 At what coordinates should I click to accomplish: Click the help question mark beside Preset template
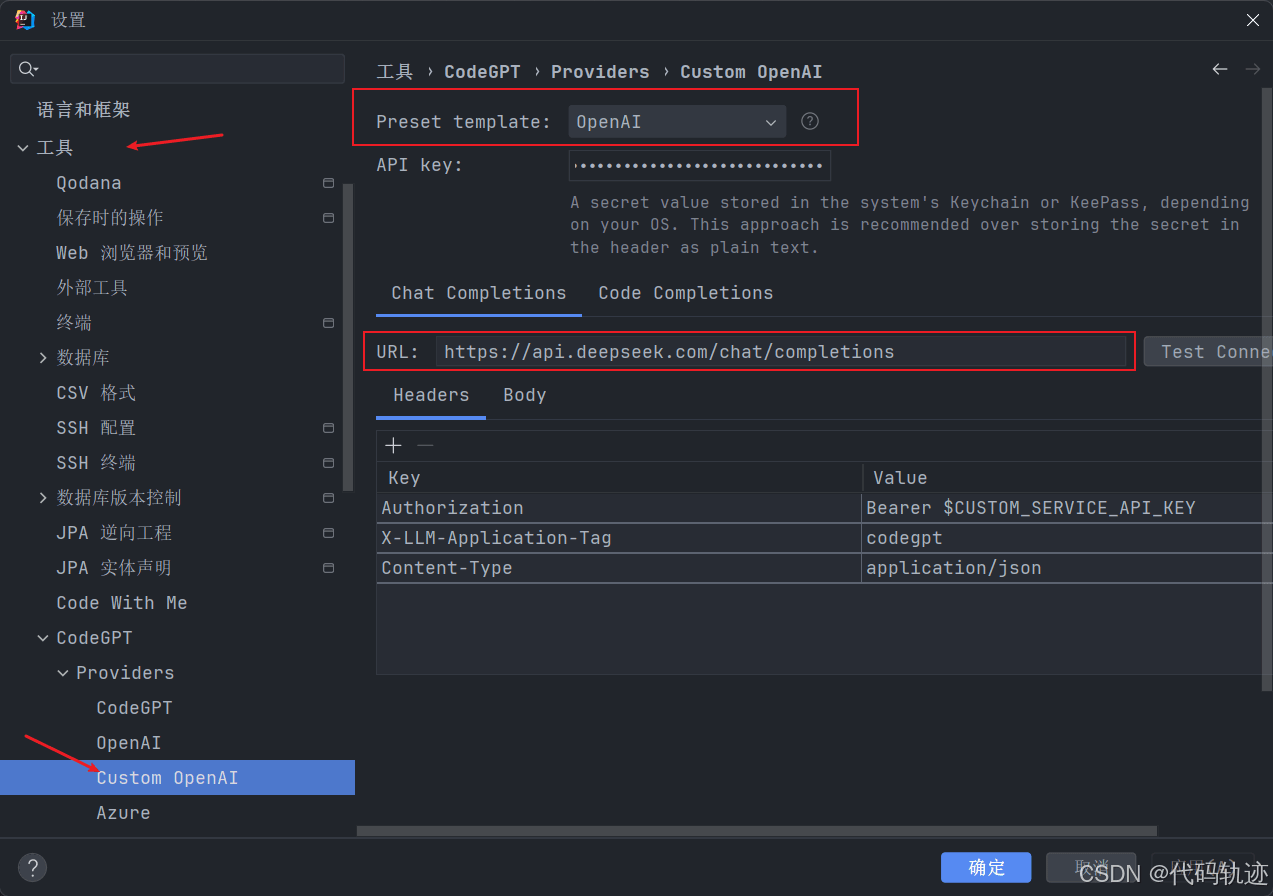[x=810, y=121]
